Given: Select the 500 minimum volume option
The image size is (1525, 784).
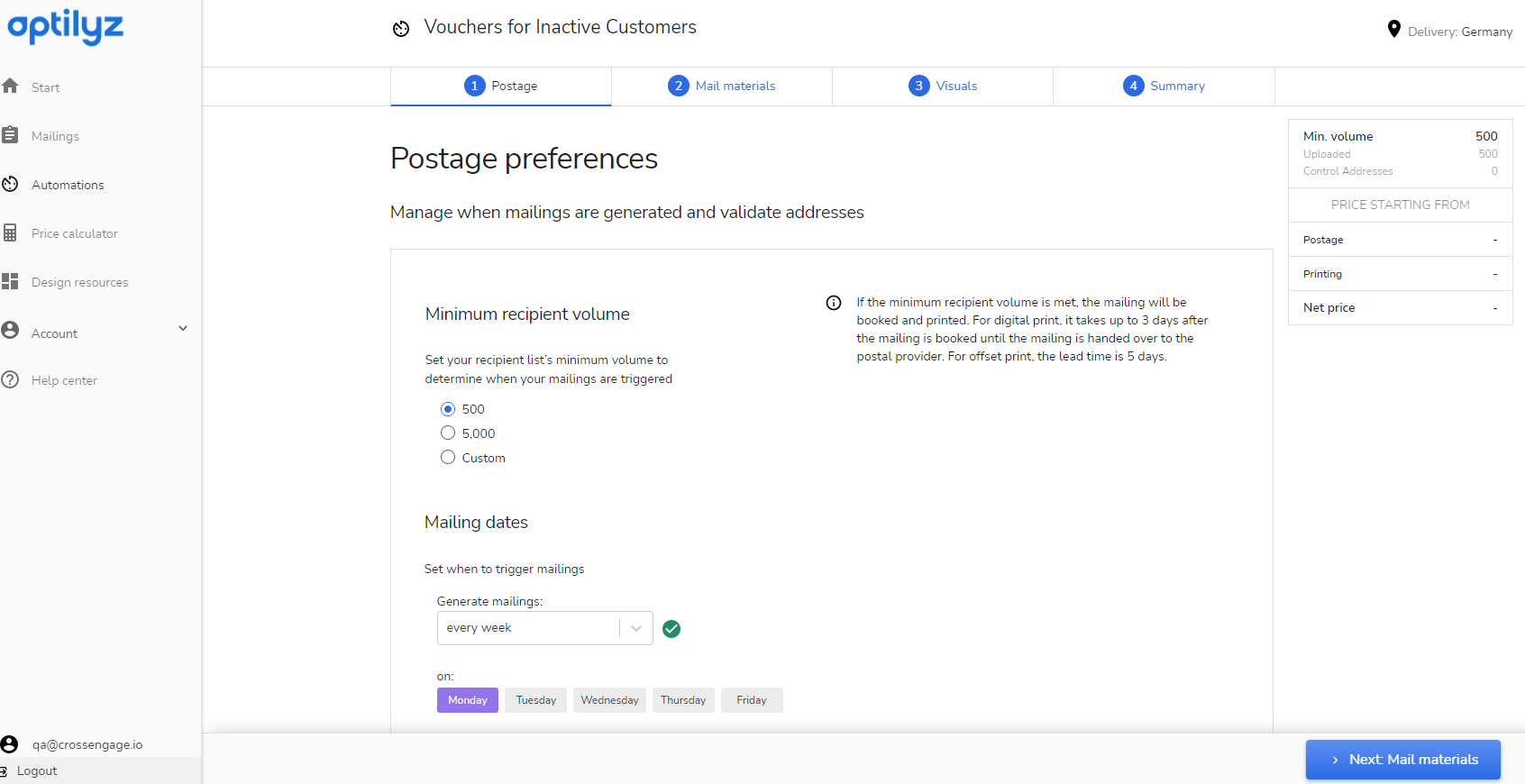Looking at the screenshot, I should coord(448,409).
